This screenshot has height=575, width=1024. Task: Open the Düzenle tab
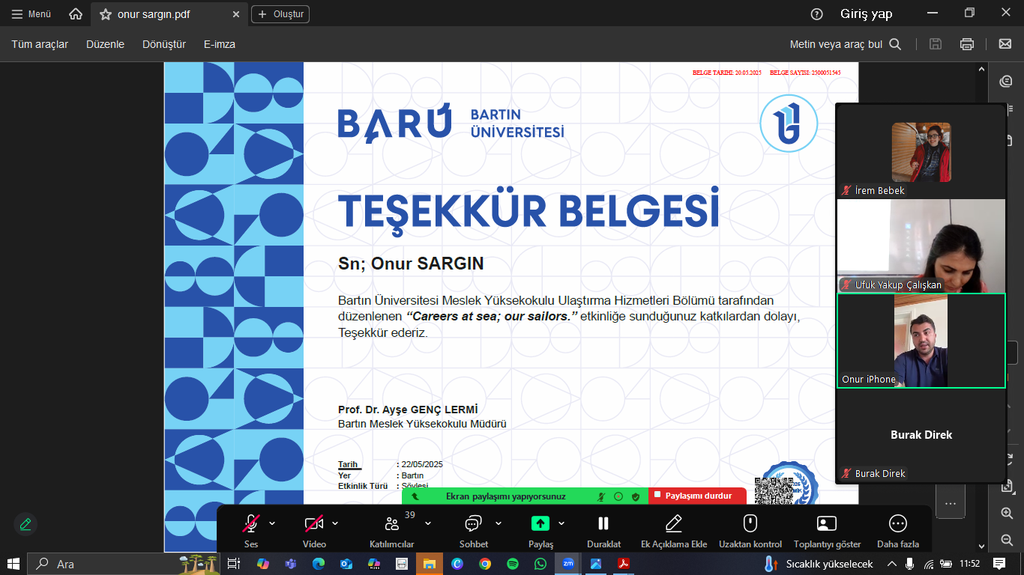click(105, 44)
